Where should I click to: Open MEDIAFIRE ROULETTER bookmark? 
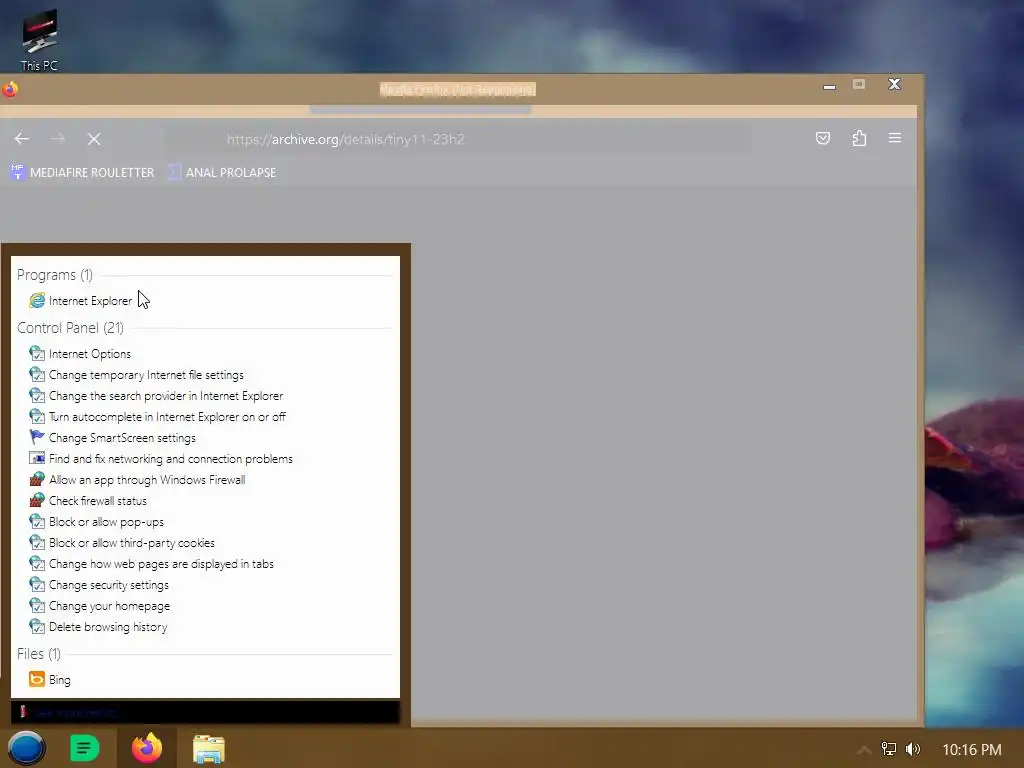point(82,172)
